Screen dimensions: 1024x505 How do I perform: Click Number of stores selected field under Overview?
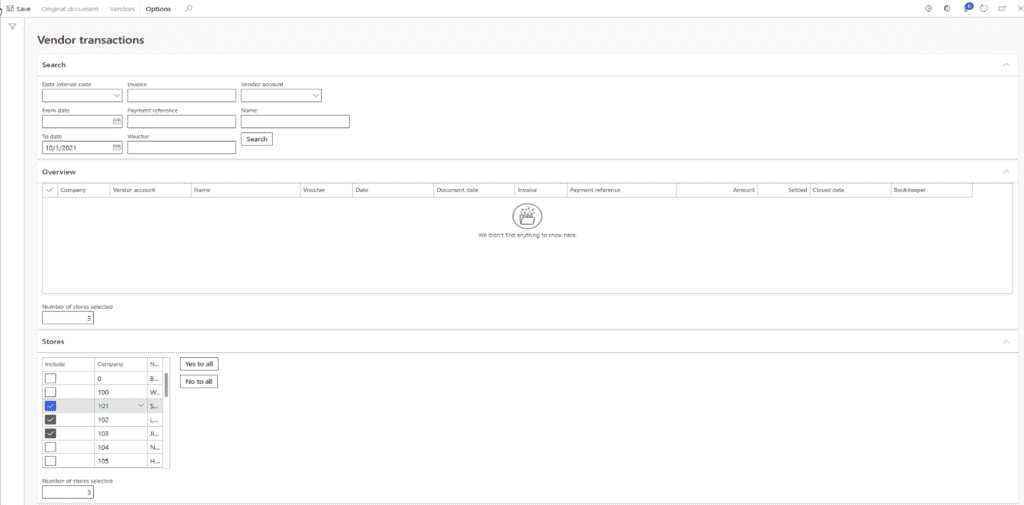68,318
